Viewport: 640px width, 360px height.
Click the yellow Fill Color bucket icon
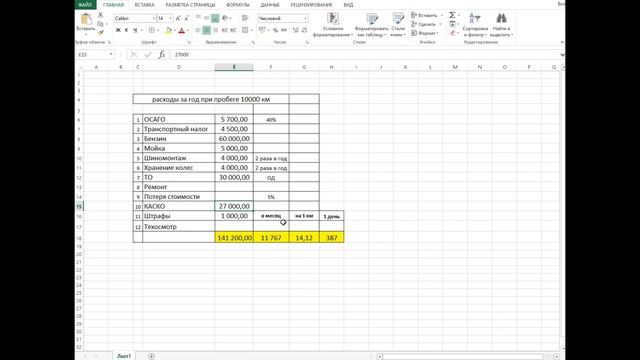(169, 30)
